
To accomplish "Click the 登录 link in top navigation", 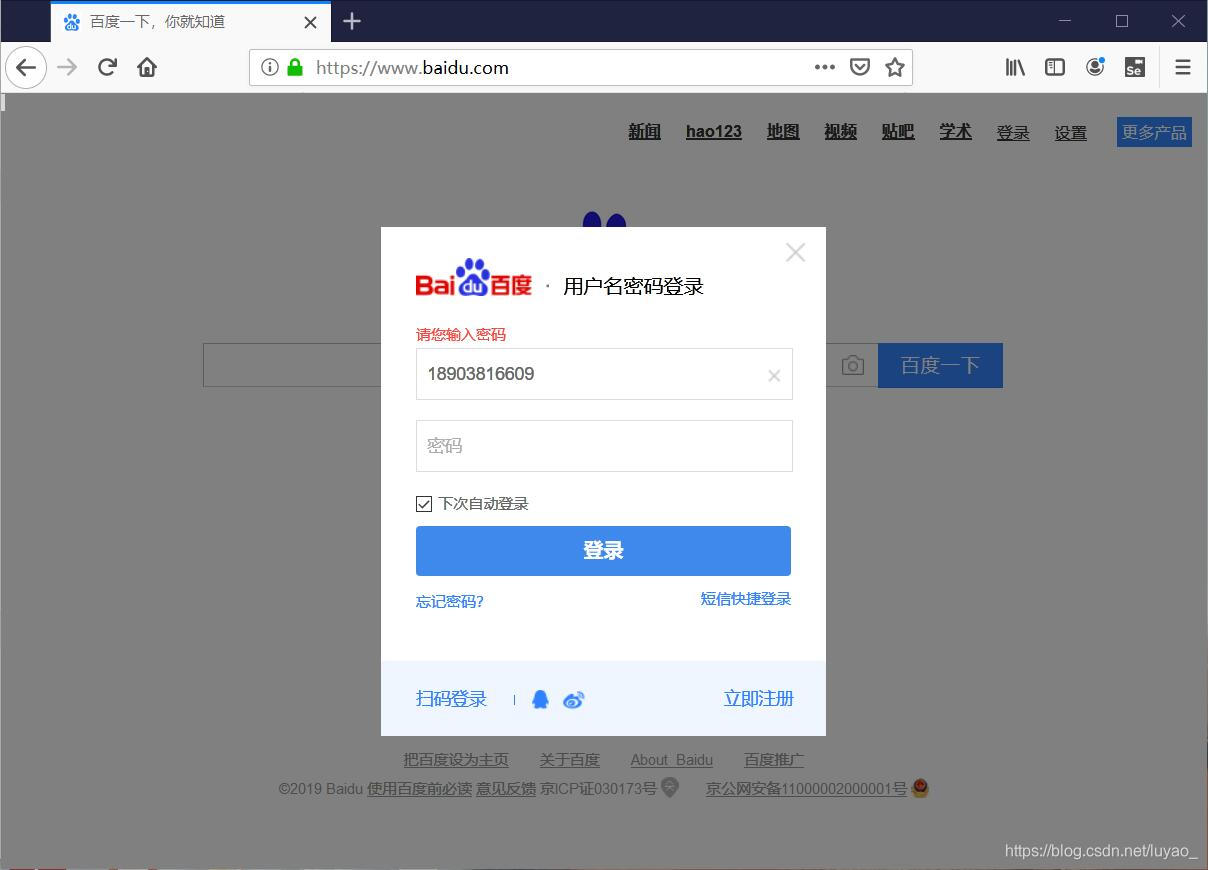I will (x=1013, y=132).
